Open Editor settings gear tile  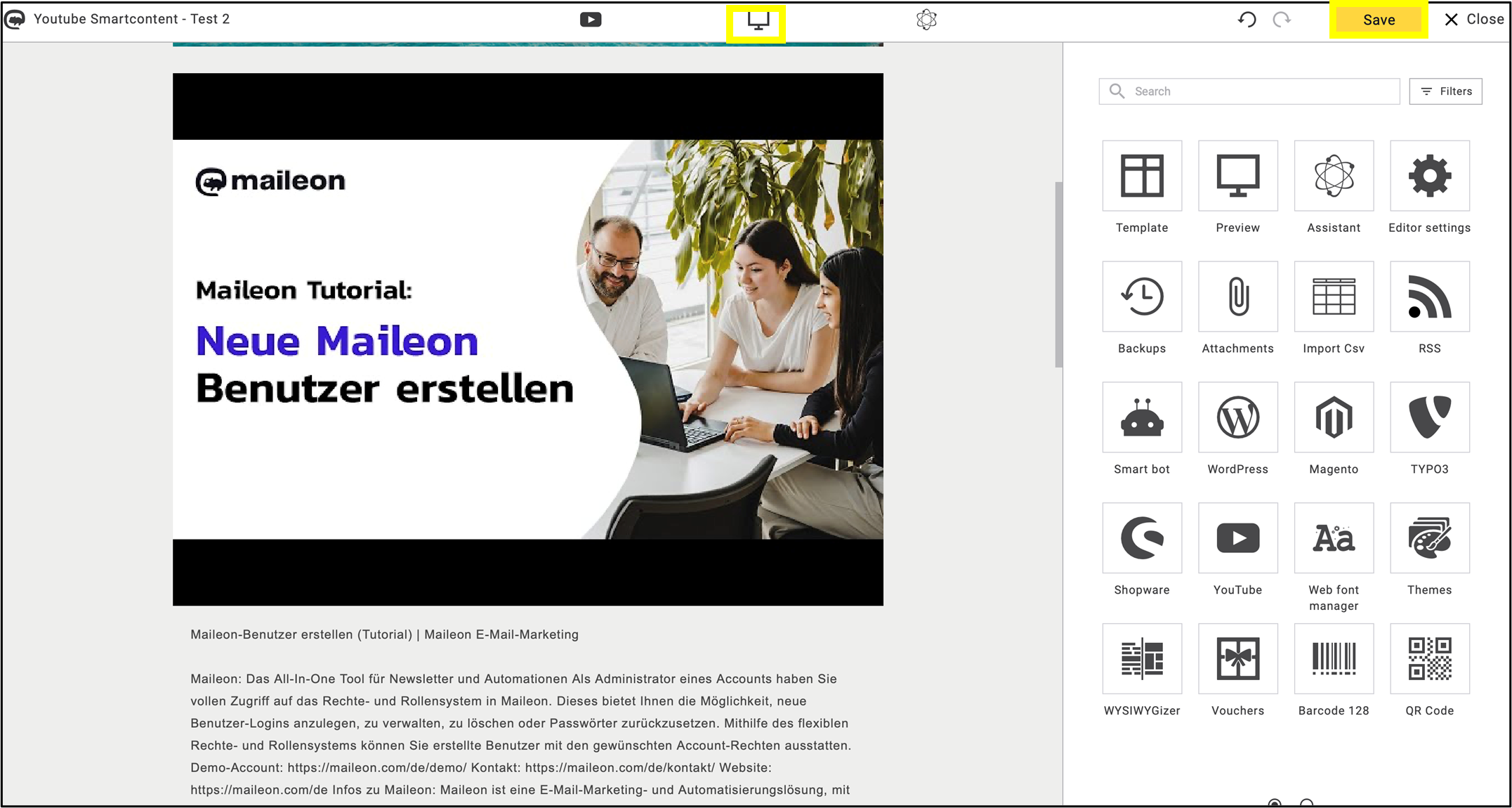pyautogui.click(x=1429, y=176)
